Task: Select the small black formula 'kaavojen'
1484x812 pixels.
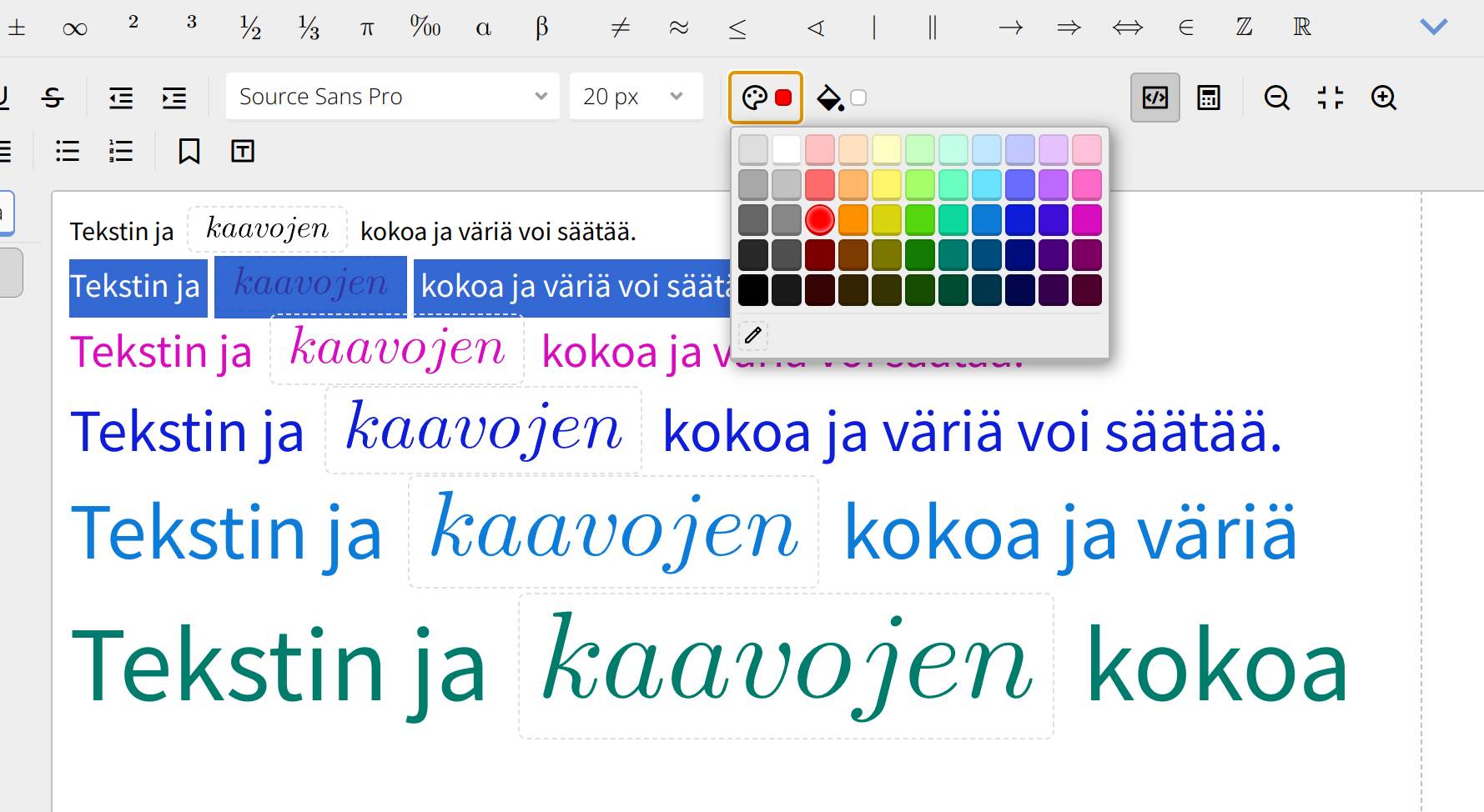Action: pyautogui.click(x=267, y=229)
